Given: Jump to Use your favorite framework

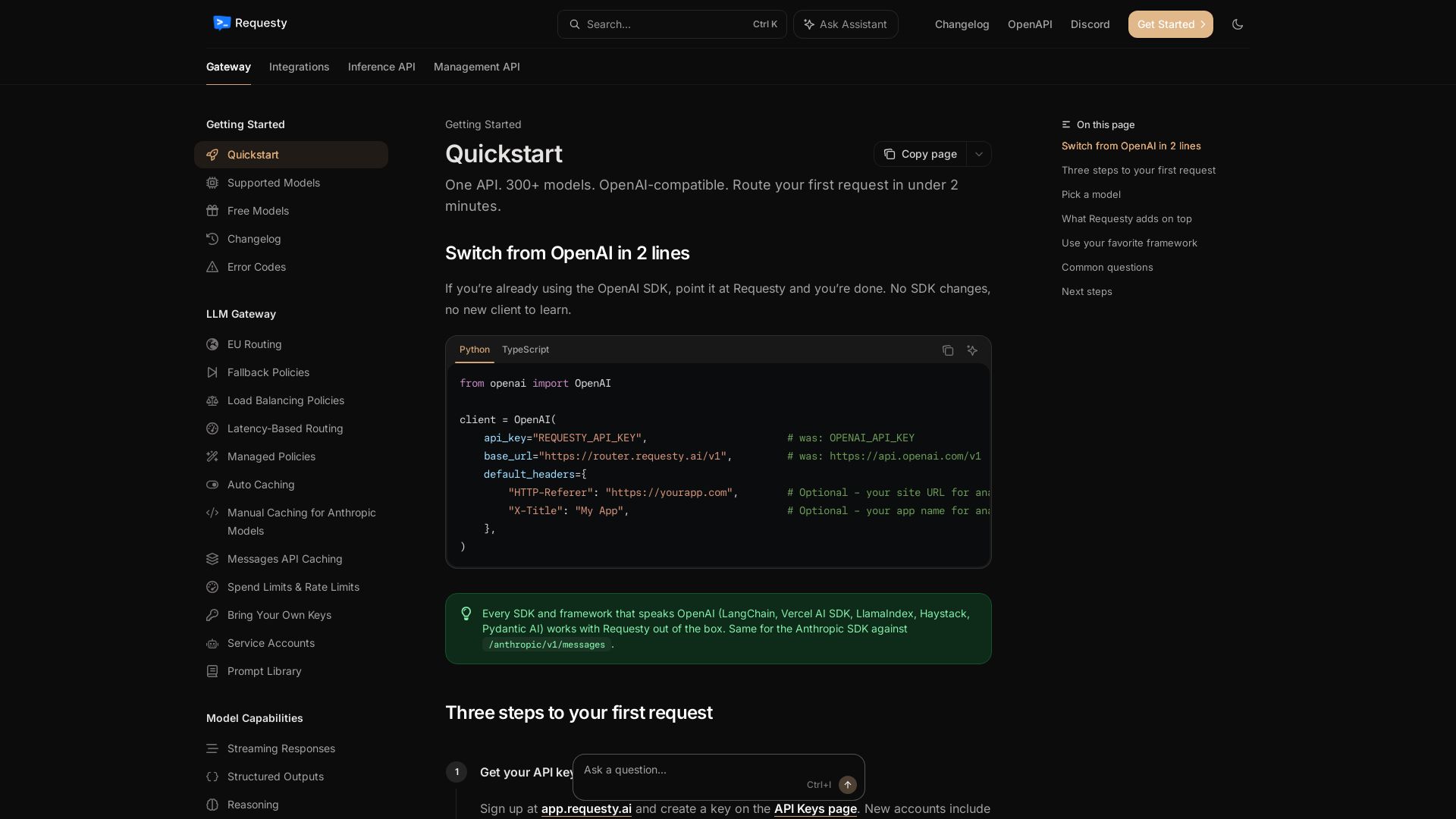Looking at the screenshot, I should (1129, 243).
